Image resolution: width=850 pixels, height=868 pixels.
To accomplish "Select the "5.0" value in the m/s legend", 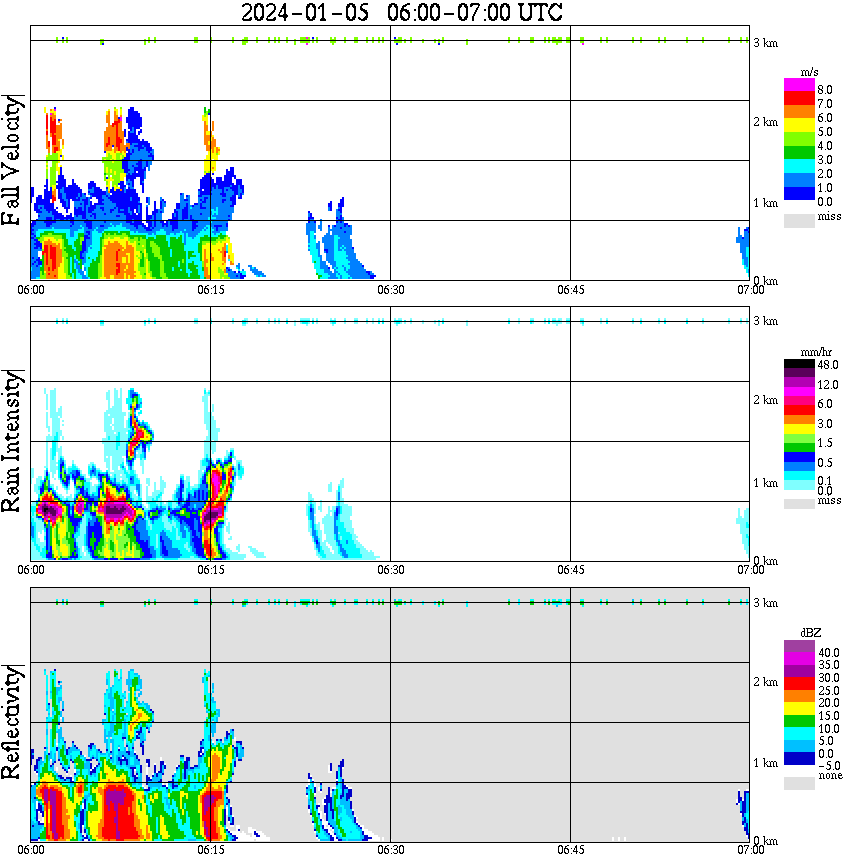I will [825, 132].
